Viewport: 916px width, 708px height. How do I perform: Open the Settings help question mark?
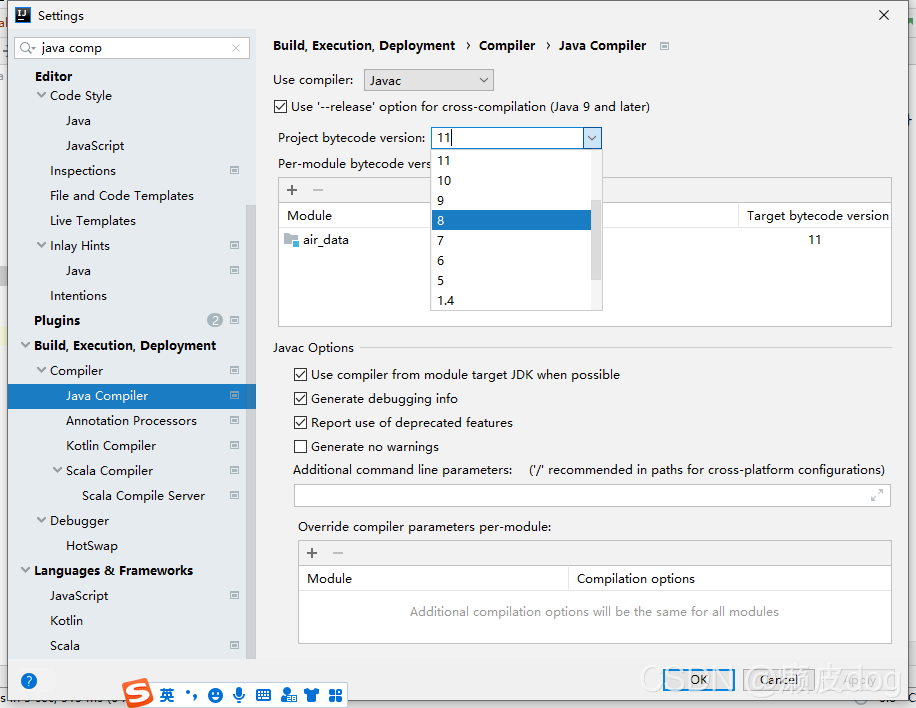coord(29,681)
